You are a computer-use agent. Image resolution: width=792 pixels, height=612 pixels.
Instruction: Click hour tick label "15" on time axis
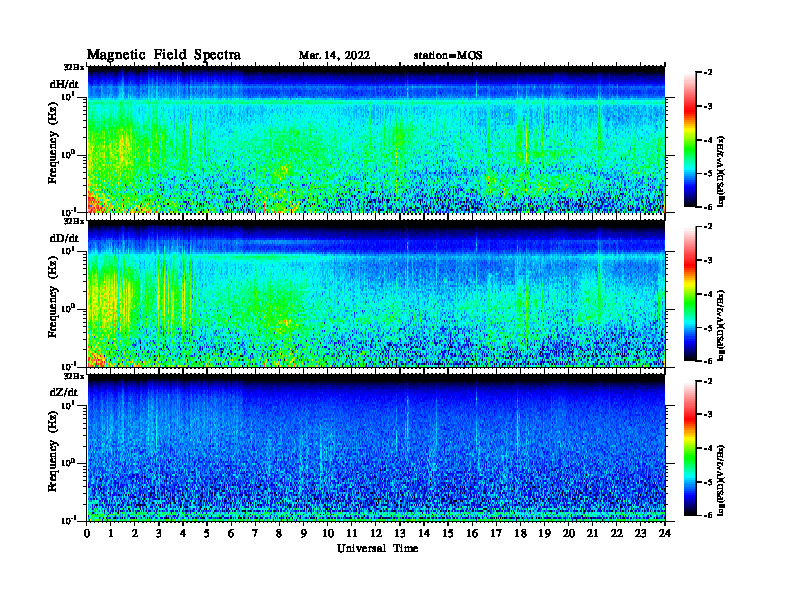(x=448, y=534)
